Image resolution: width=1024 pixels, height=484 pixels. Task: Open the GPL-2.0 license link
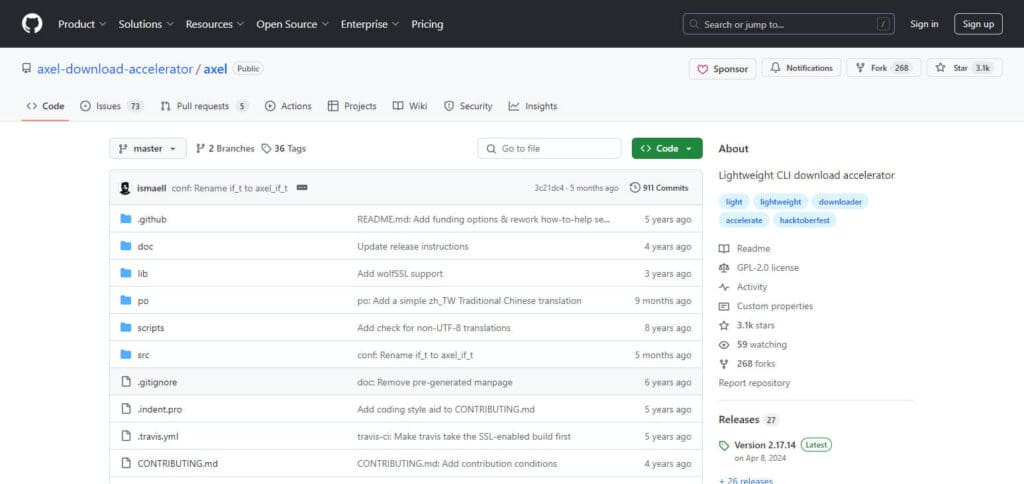click(767, 268)
